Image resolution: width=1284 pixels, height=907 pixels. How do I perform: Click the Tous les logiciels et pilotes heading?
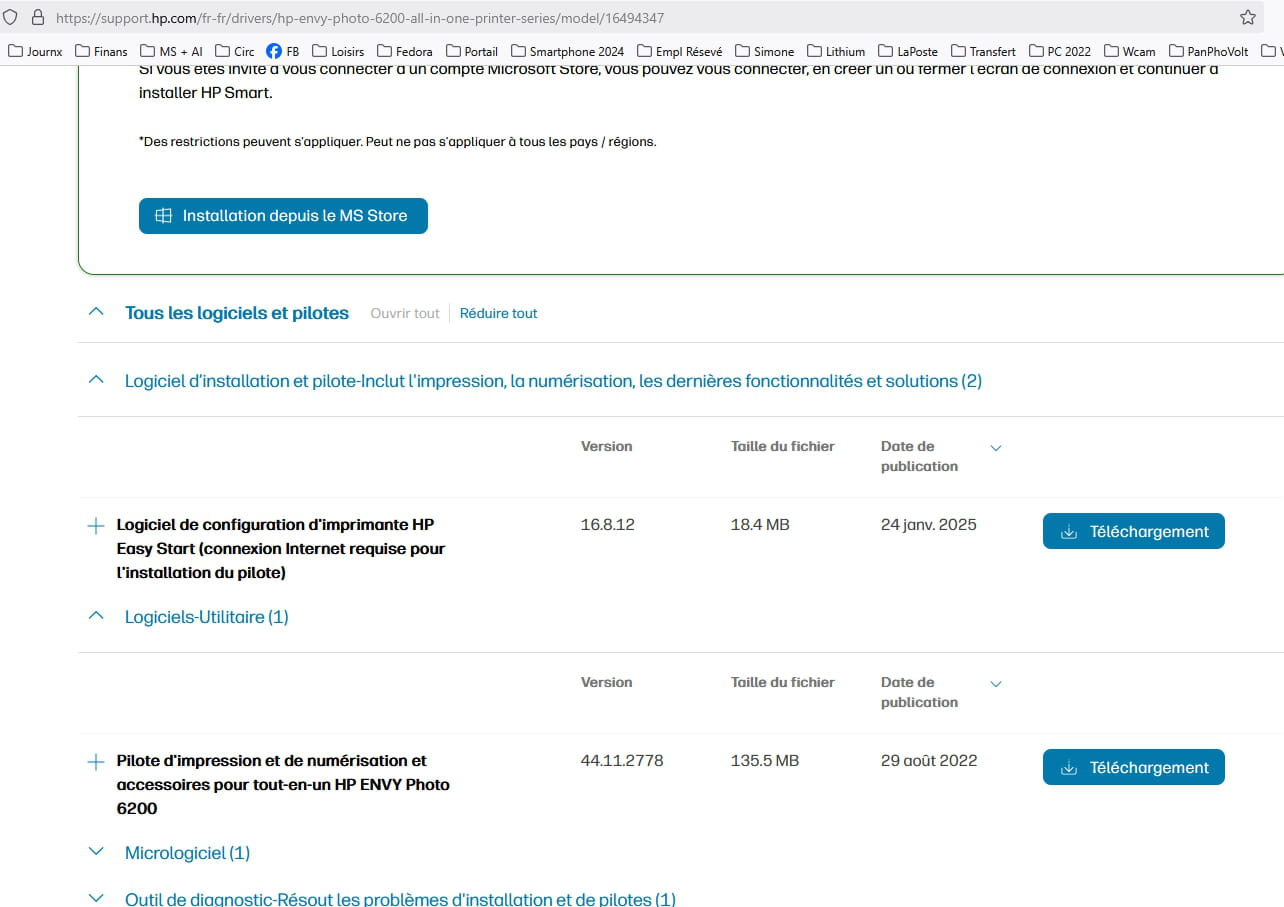[x=237, y=313]
